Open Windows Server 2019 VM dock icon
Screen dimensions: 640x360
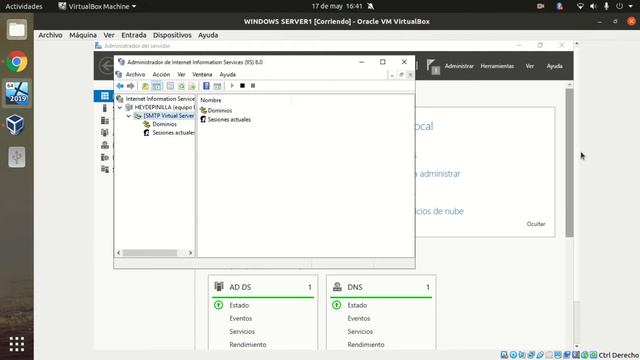17,93
